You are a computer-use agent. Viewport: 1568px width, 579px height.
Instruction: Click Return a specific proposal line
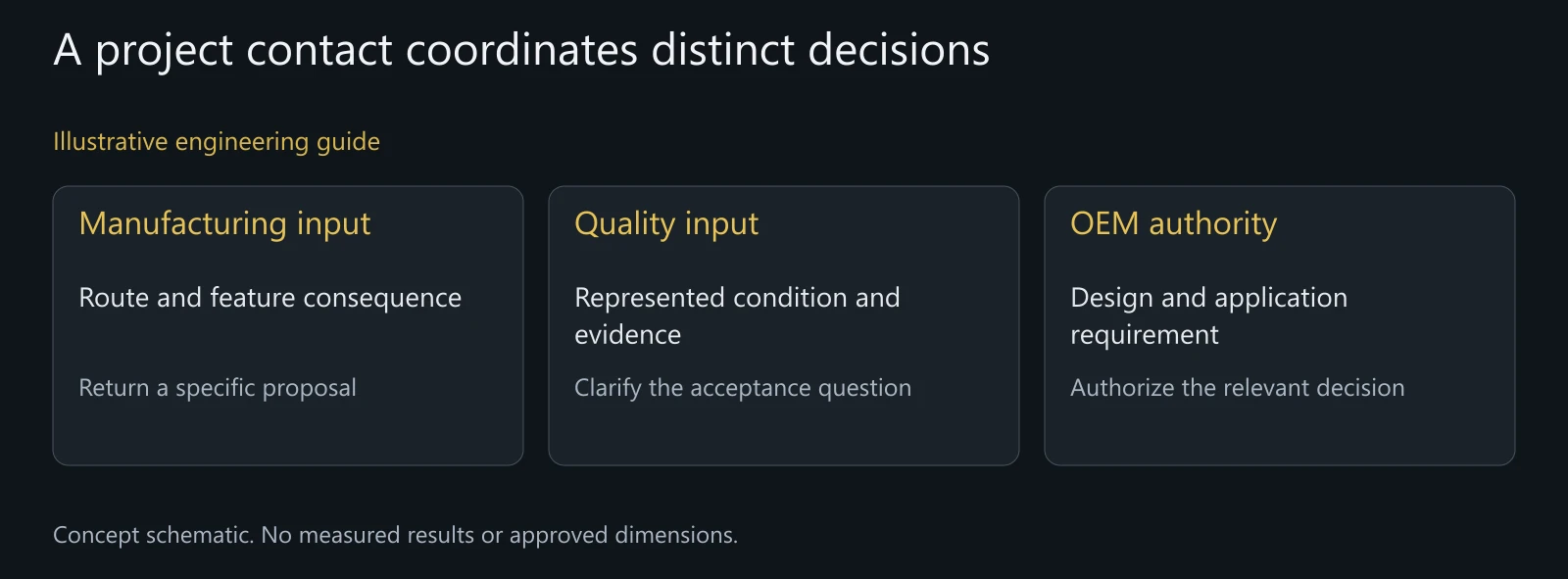point(218,388)
